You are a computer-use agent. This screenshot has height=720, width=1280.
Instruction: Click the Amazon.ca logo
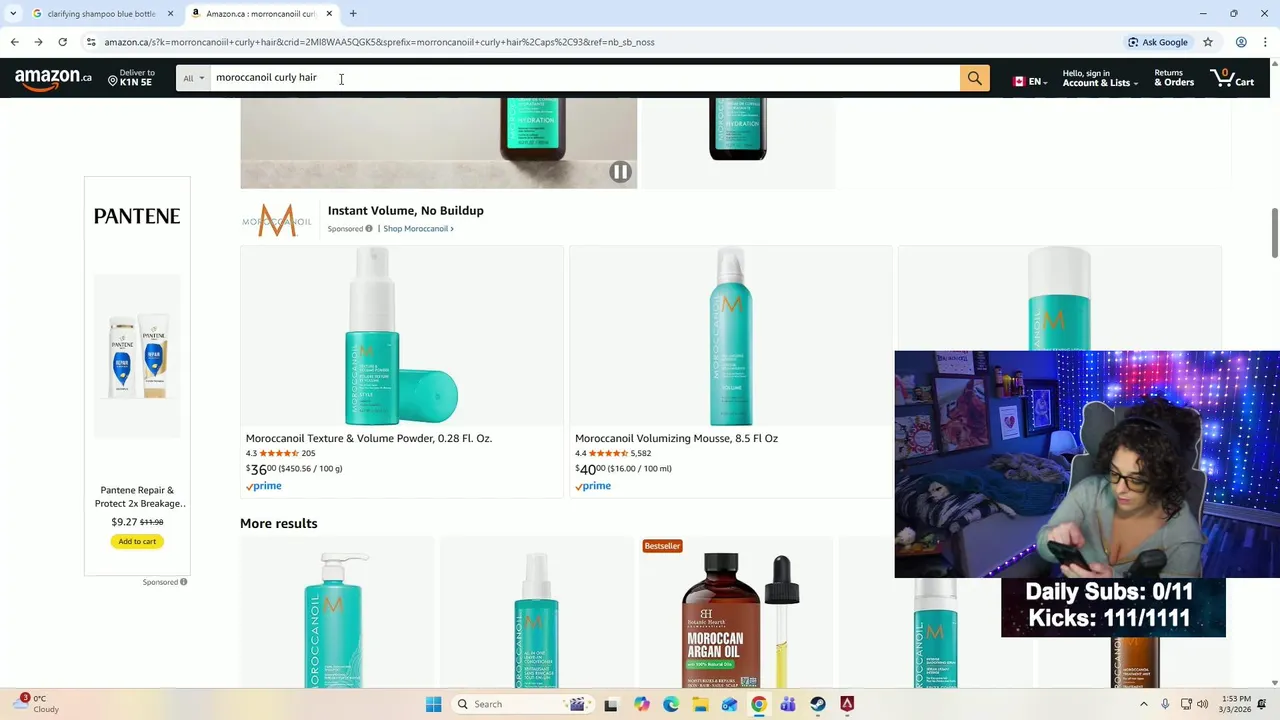[53, 78]
